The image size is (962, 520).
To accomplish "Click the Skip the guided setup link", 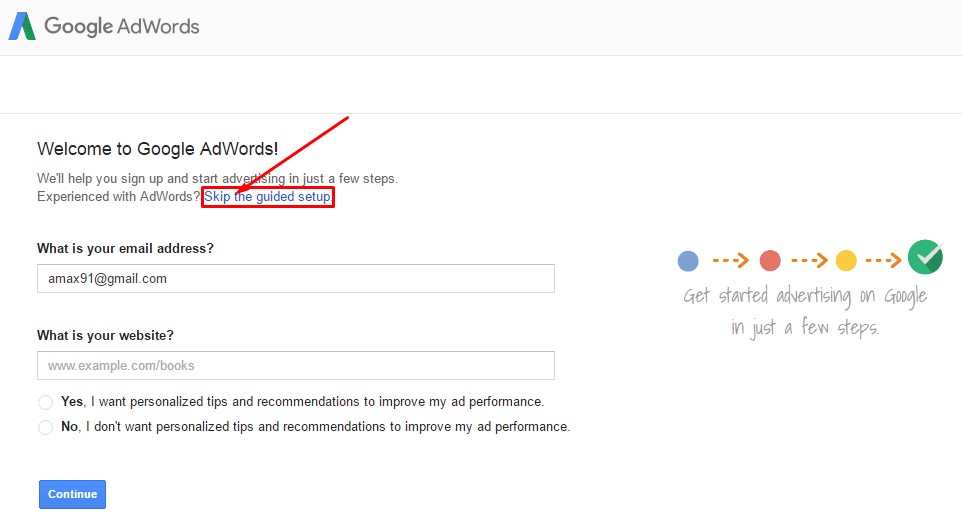I will click(x=268, y=197).
